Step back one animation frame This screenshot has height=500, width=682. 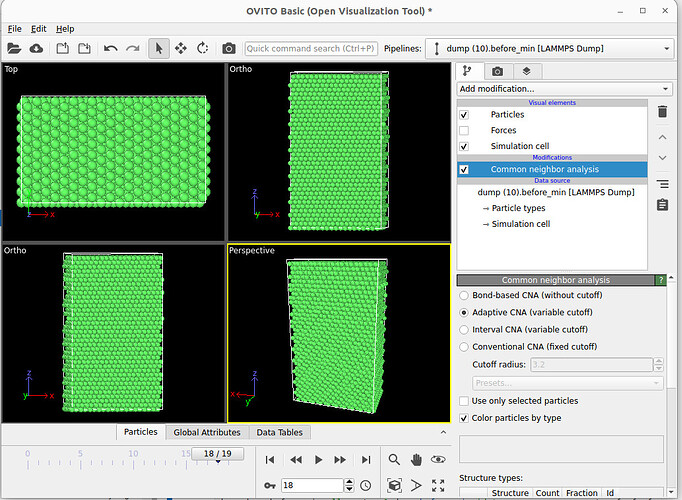click(x=296, y=460)
